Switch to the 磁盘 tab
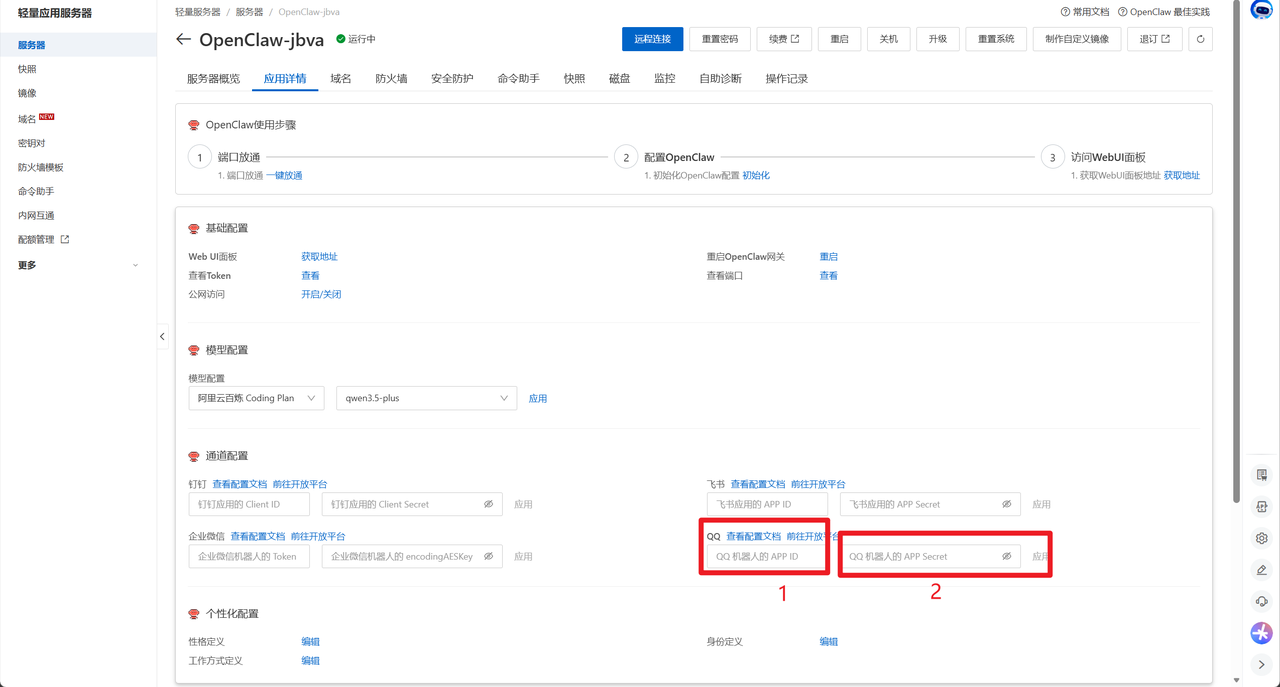 (x=619, y=78)
